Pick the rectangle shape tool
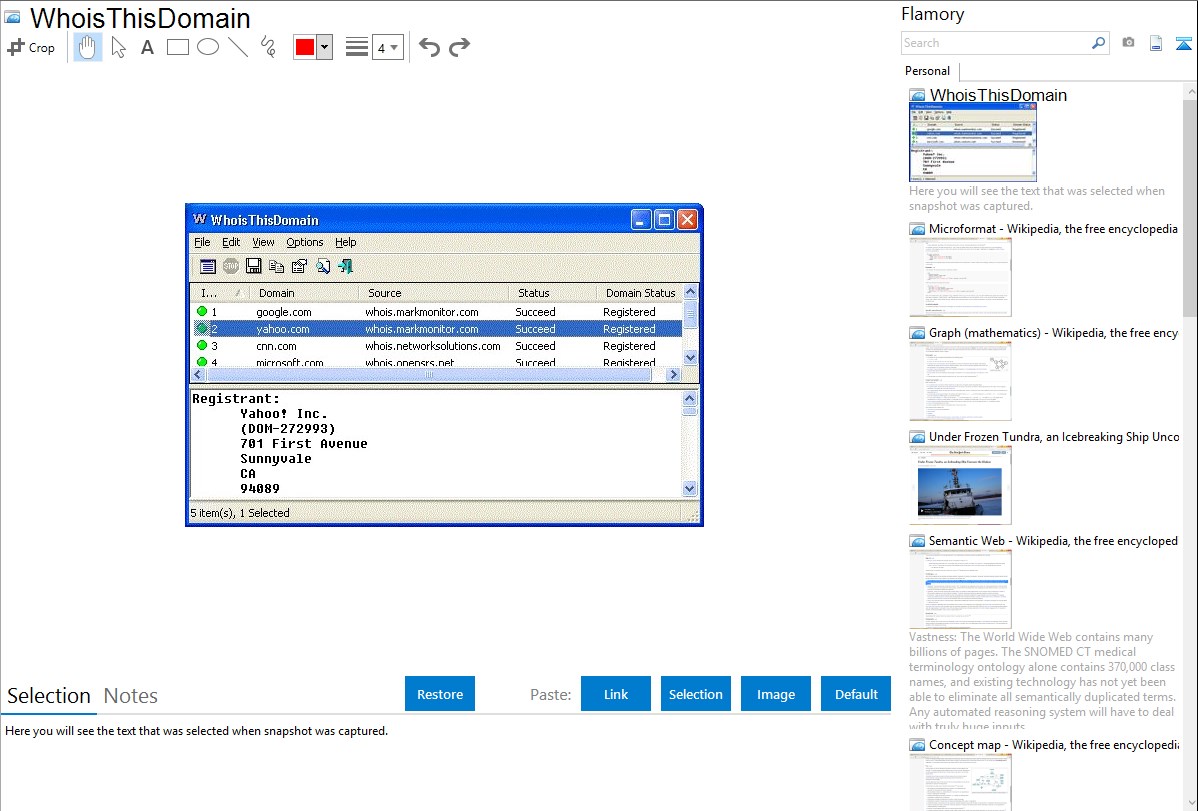This screenshot has width=1198, height=811. [x=178, y=47]
